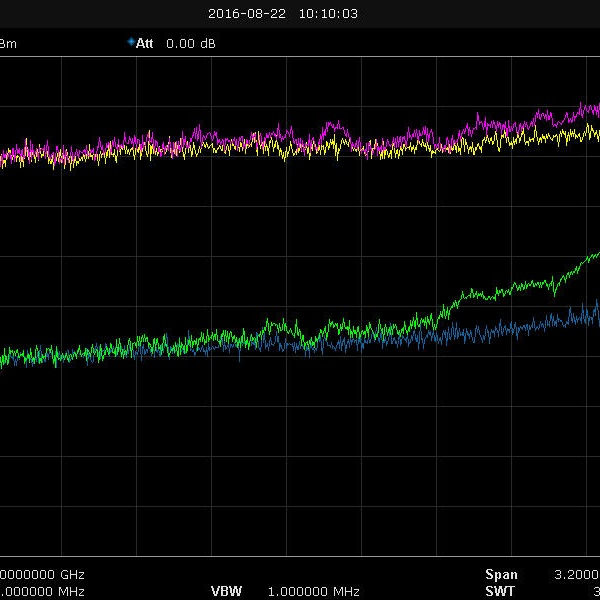Click the date 2016-08-22 in header
Viewport: 600px width, 600px height.
point(248,14)
